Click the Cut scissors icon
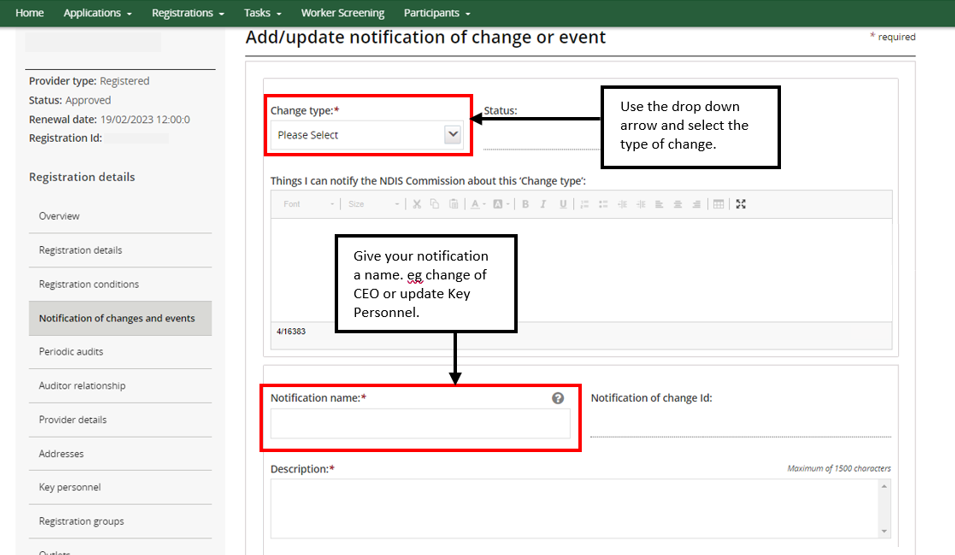 point(417,204)
